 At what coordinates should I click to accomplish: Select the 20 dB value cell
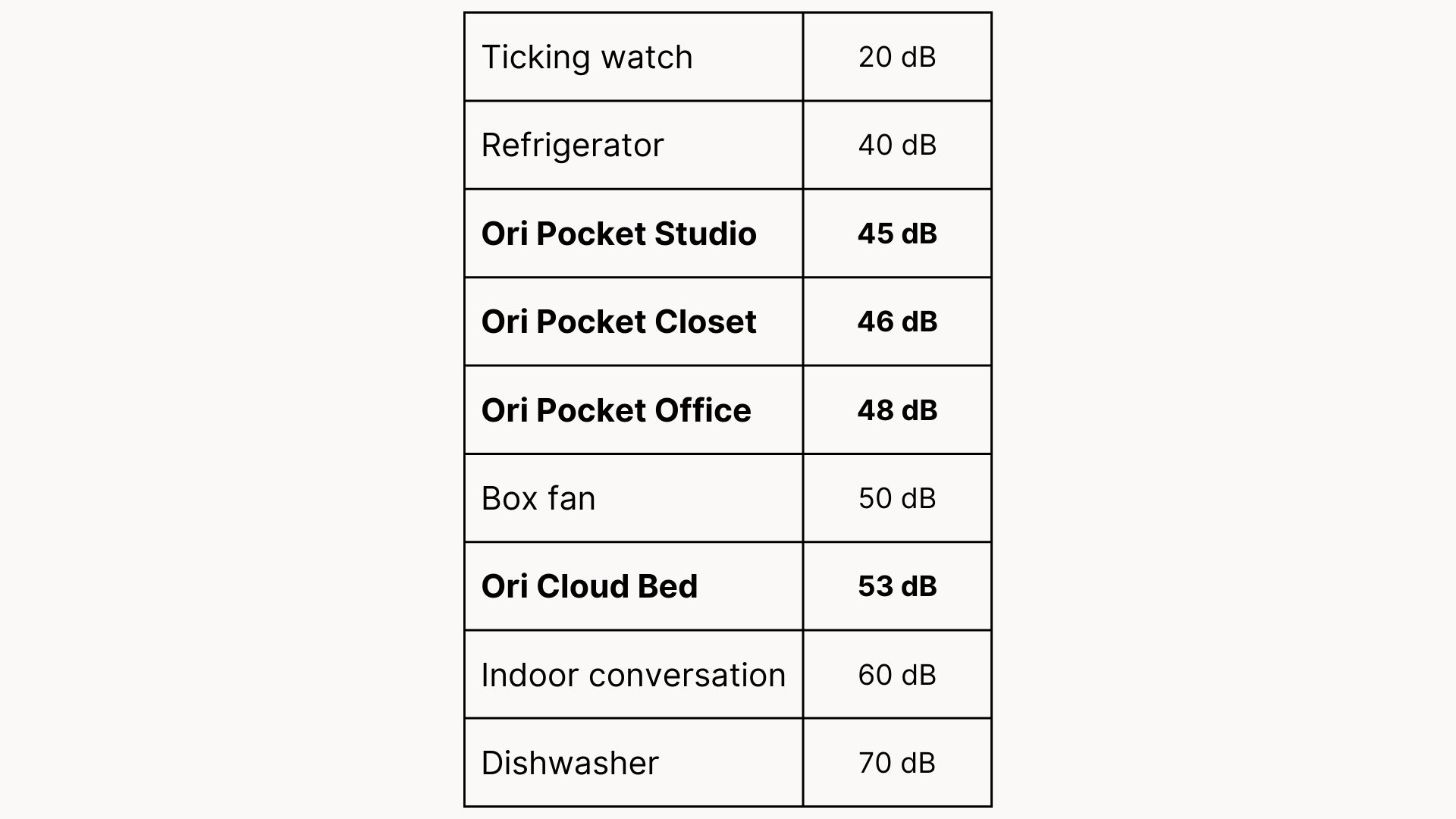pos(897,58)
